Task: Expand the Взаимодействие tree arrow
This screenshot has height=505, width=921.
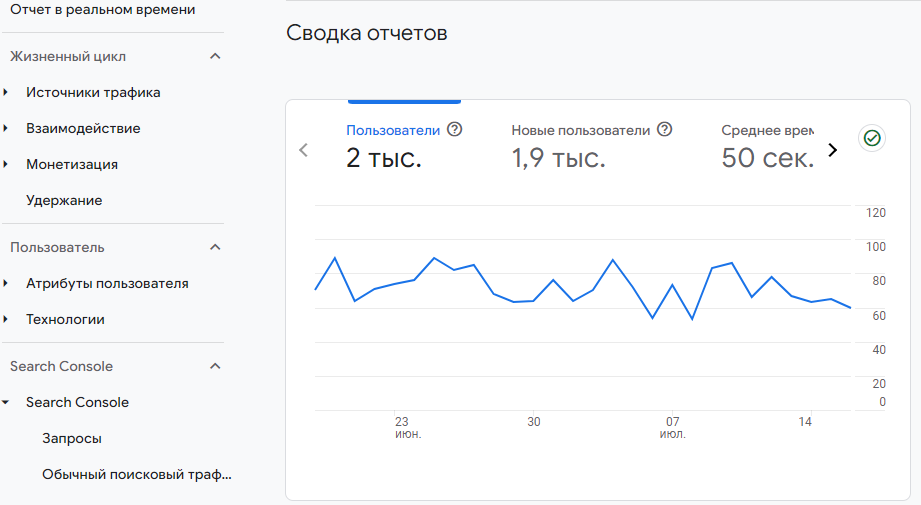Action: [6, 129]
